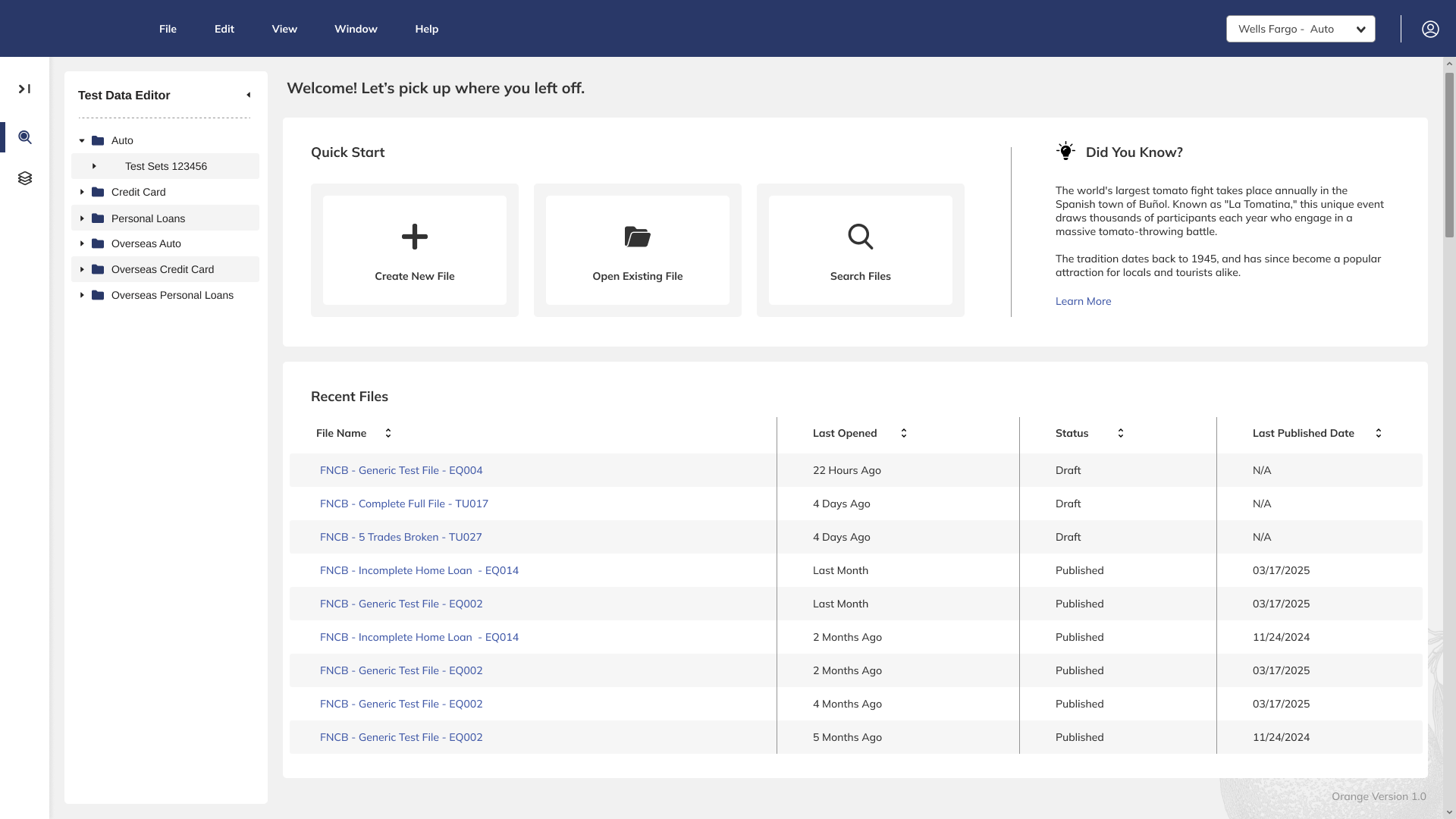Collapse the Auto folder in the tree
1456x819 pixels.
point(82,140)
